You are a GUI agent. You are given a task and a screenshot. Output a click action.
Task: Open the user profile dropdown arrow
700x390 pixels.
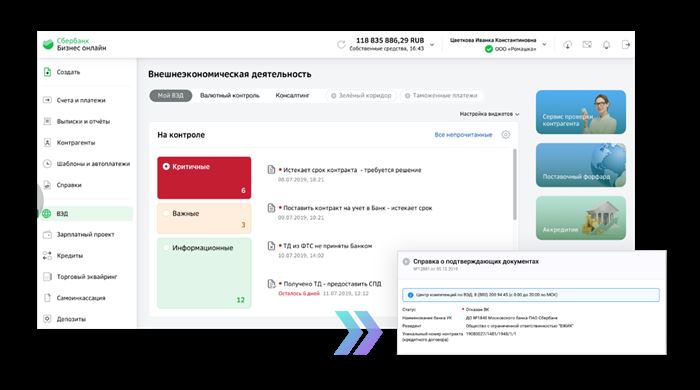544,45
